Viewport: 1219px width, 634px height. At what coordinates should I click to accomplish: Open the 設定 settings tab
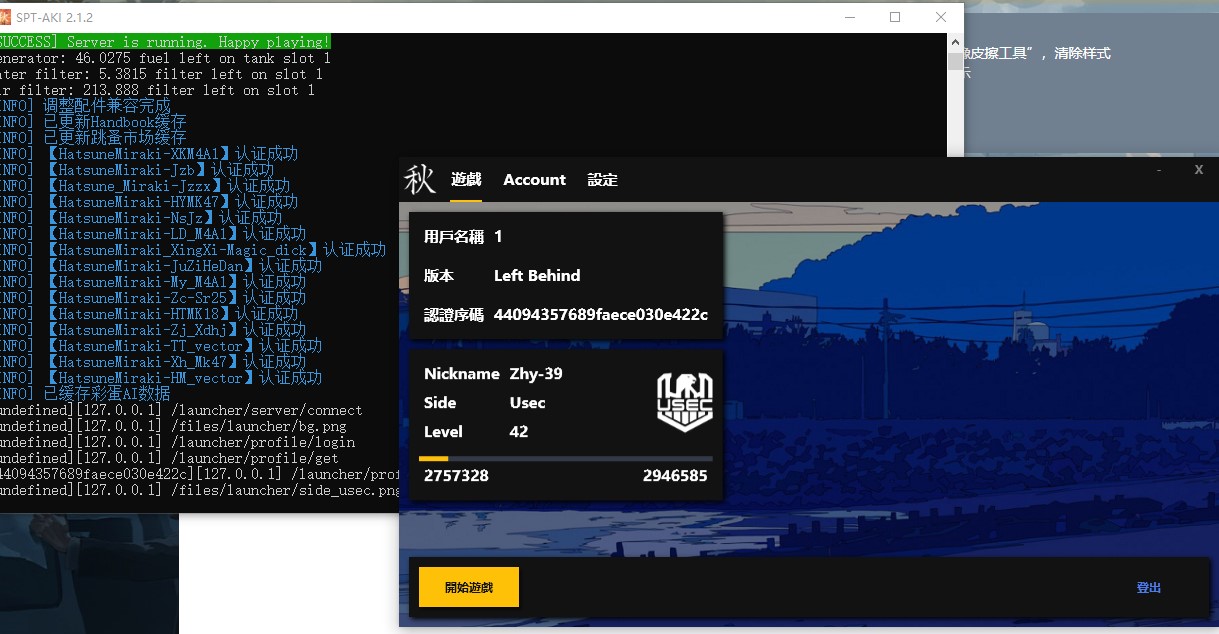(x=603, y=180)
